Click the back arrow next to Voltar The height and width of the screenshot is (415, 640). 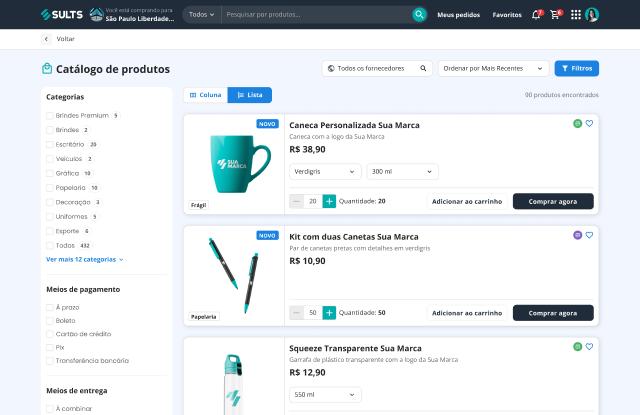(x=46, y=39)
